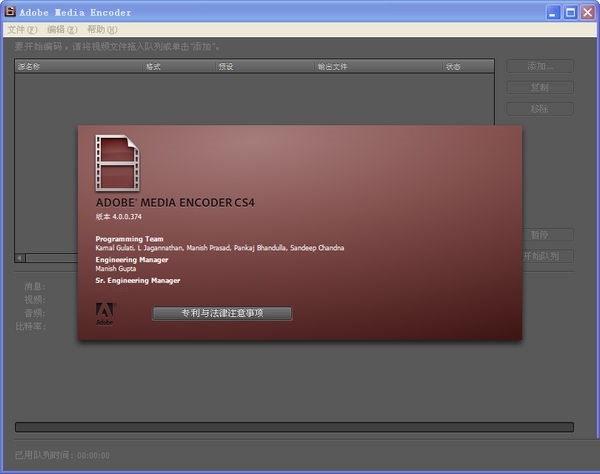600x474 pixels.
Task: Click the 预设 column header
Action: [266, 67]
